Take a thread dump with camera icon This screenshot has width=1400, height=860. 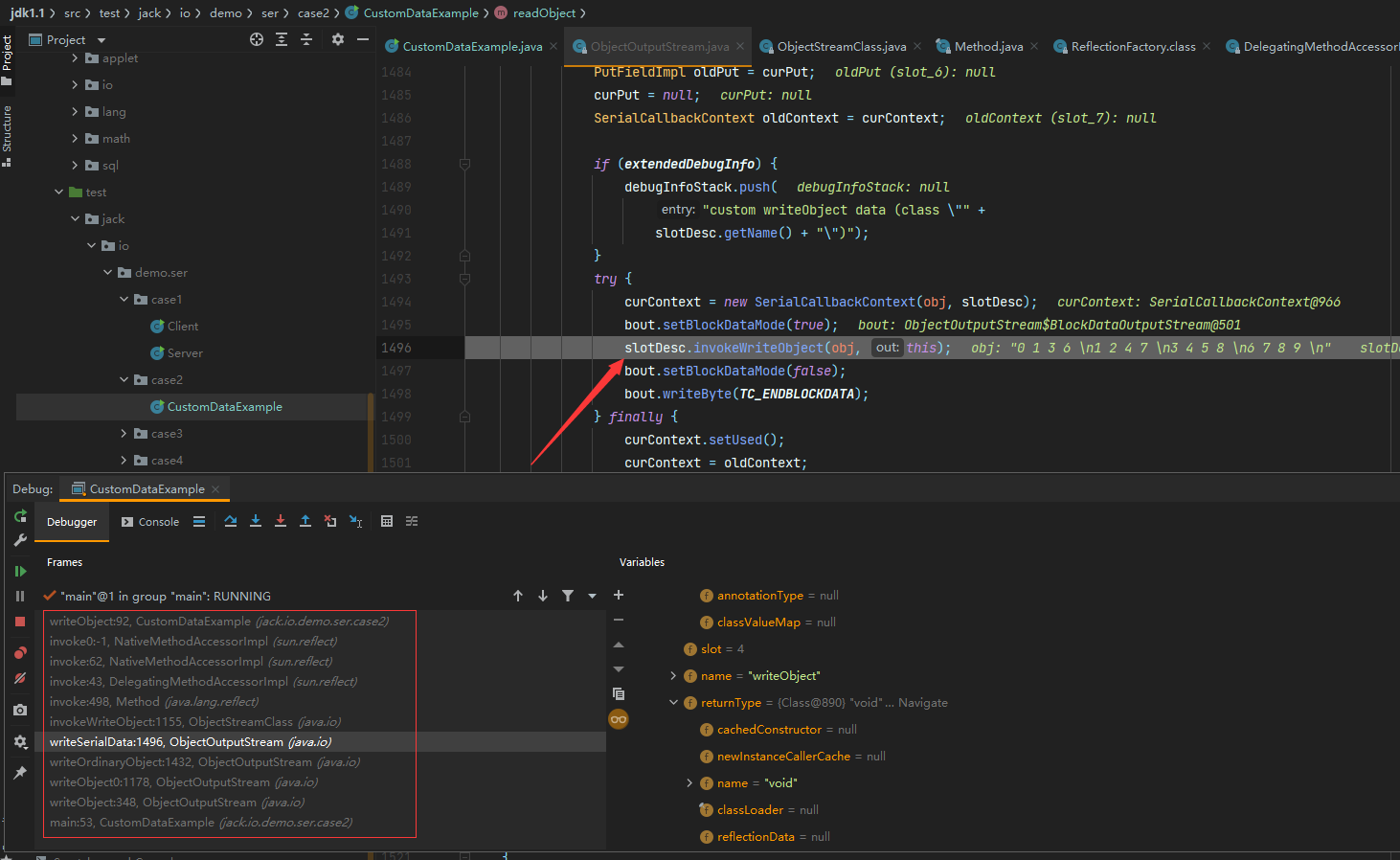click(20, 710)
